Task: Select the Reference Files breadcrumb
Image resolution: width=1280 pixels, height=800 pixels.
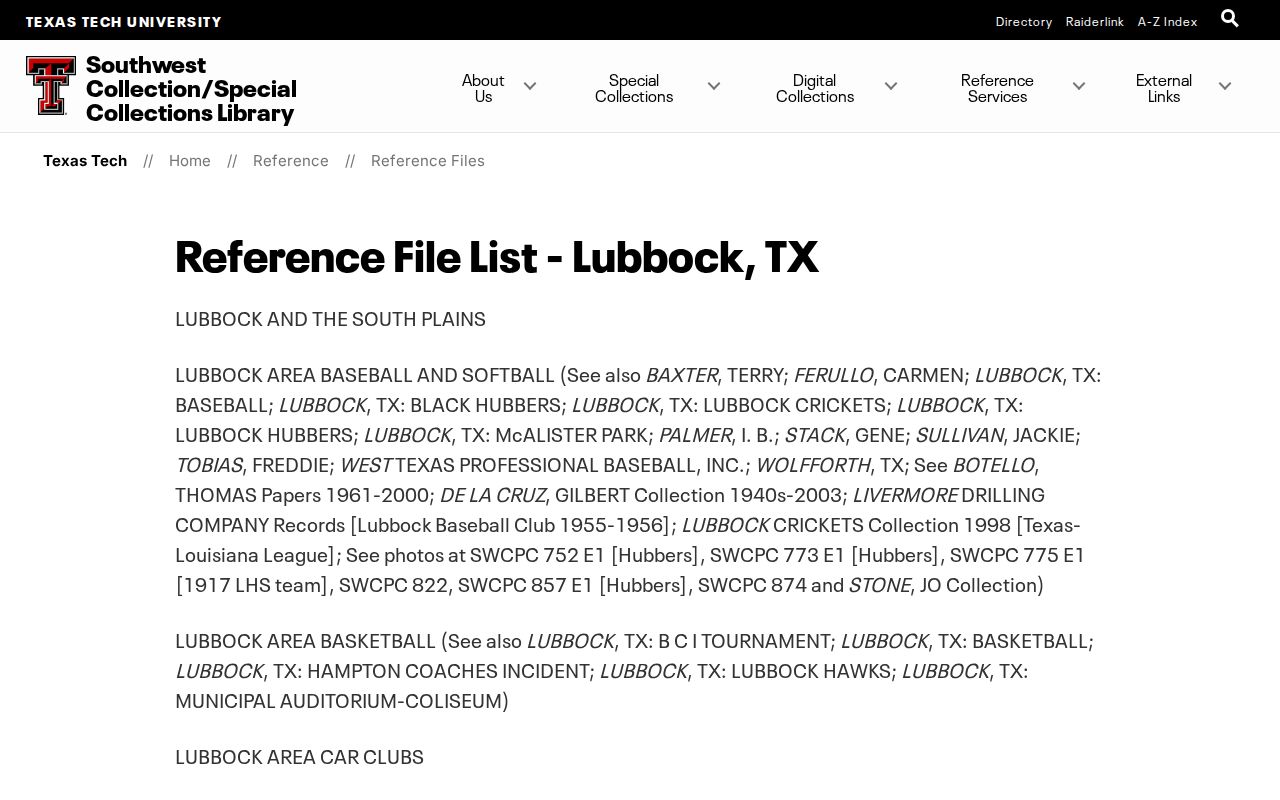Action: coord(428,160)
